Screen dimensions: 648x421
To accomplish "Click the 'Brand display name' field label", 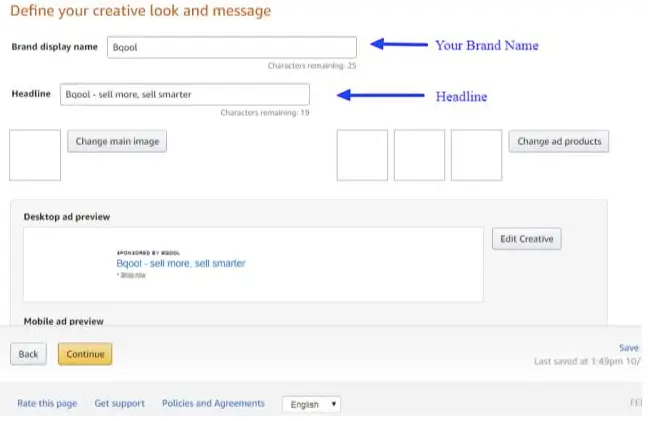I will (55, 47).
